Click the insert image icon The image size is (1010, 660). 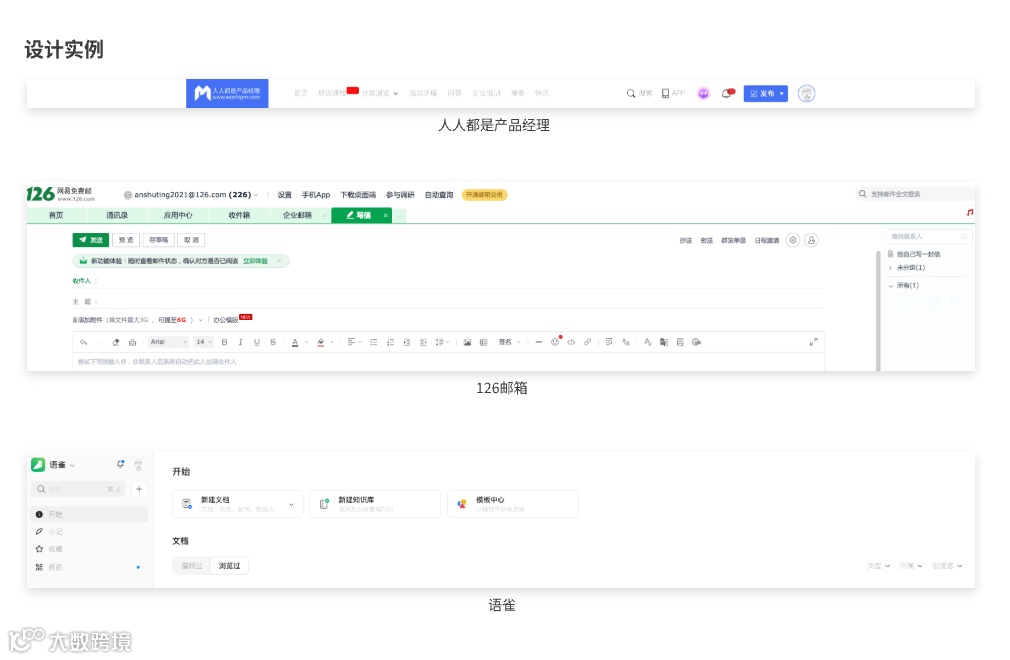[467, 342]
